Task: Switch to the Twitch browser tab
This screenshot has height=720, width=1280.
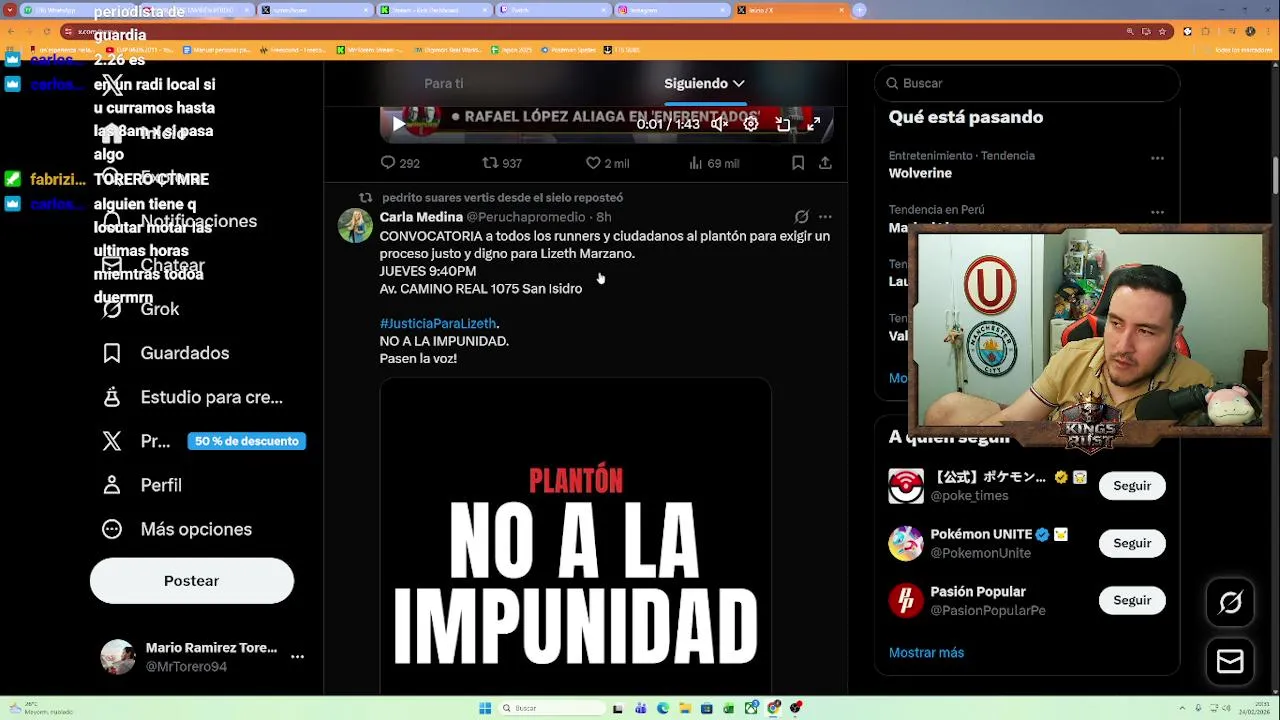Action: (552, 10)
